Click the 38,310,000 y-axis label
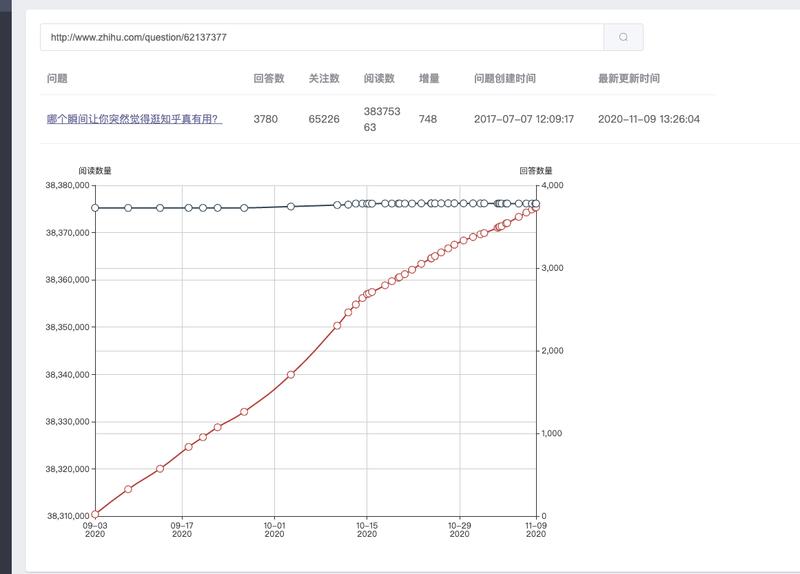The width and height of the screenshot is (800, 574). click(68, 516)
